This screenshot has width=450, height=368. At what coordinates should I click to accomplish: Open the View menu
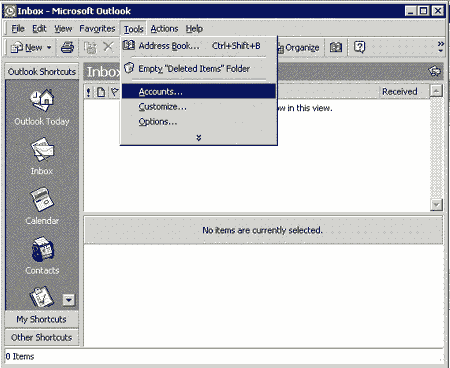click(x=63, y=29)
